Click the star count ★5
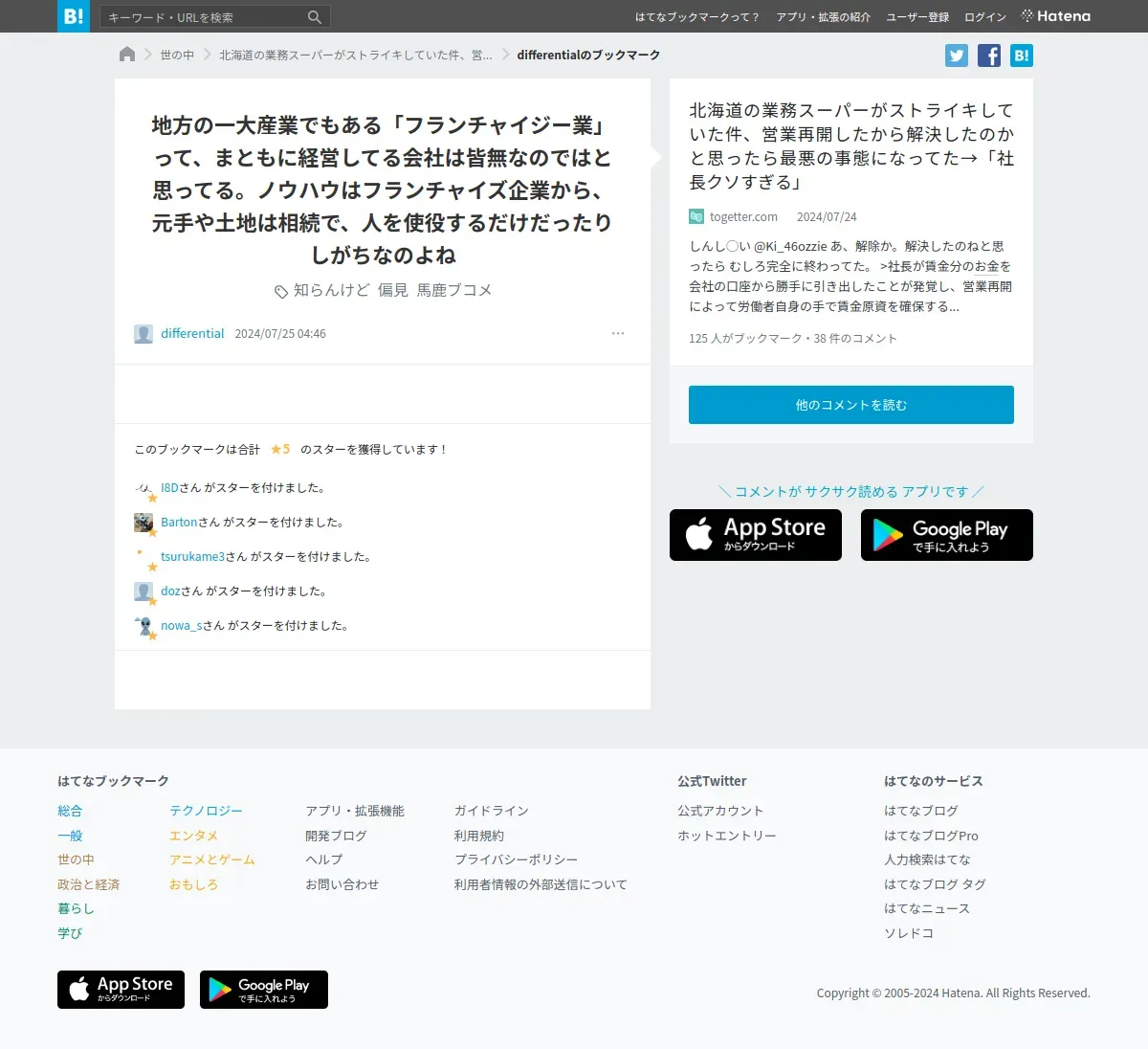The width and height of the screenshot is (1148, 1049). (x=280, y=449)
